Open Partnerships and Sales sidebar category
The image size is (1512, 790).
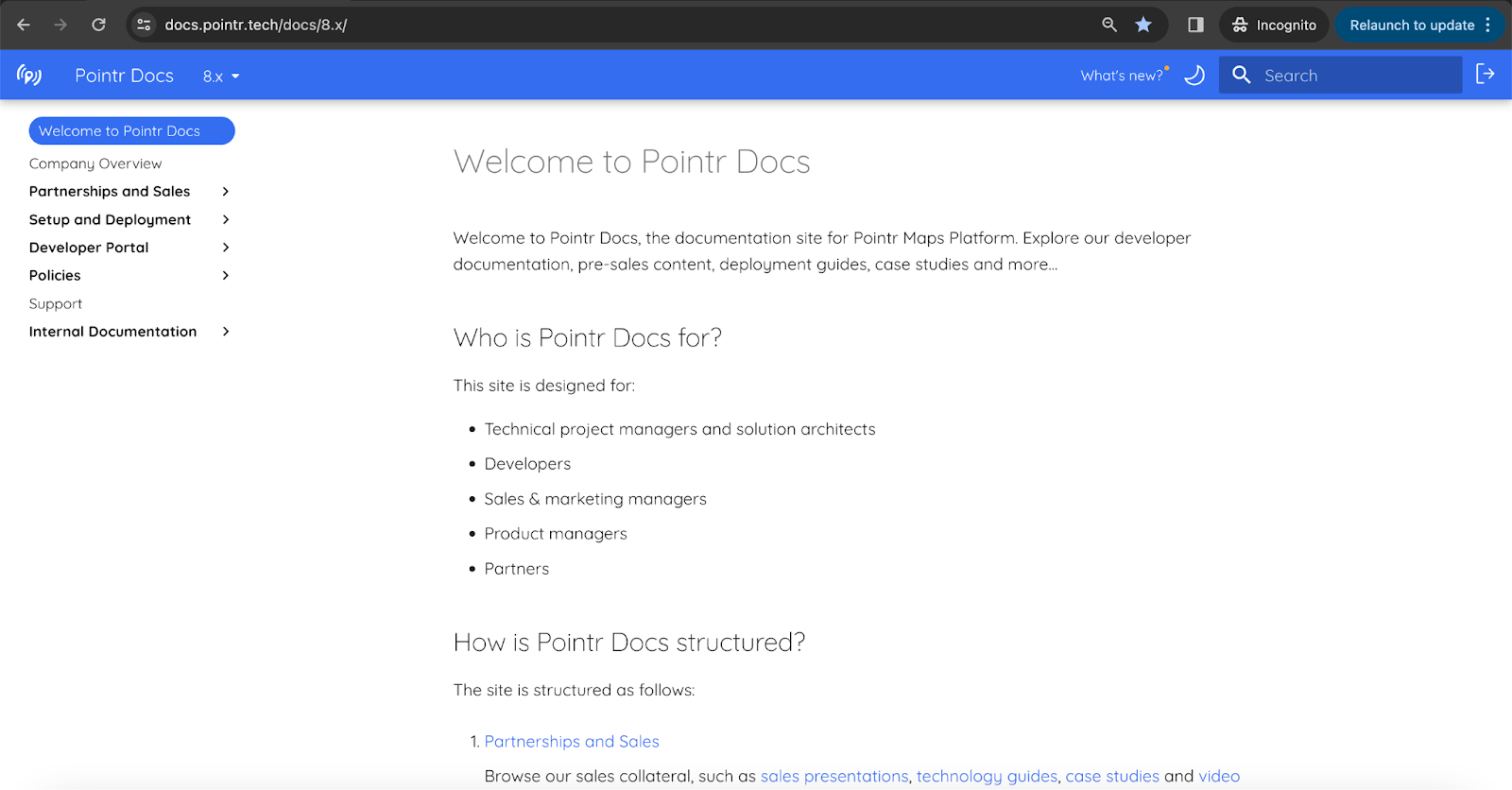coord(110,191)
